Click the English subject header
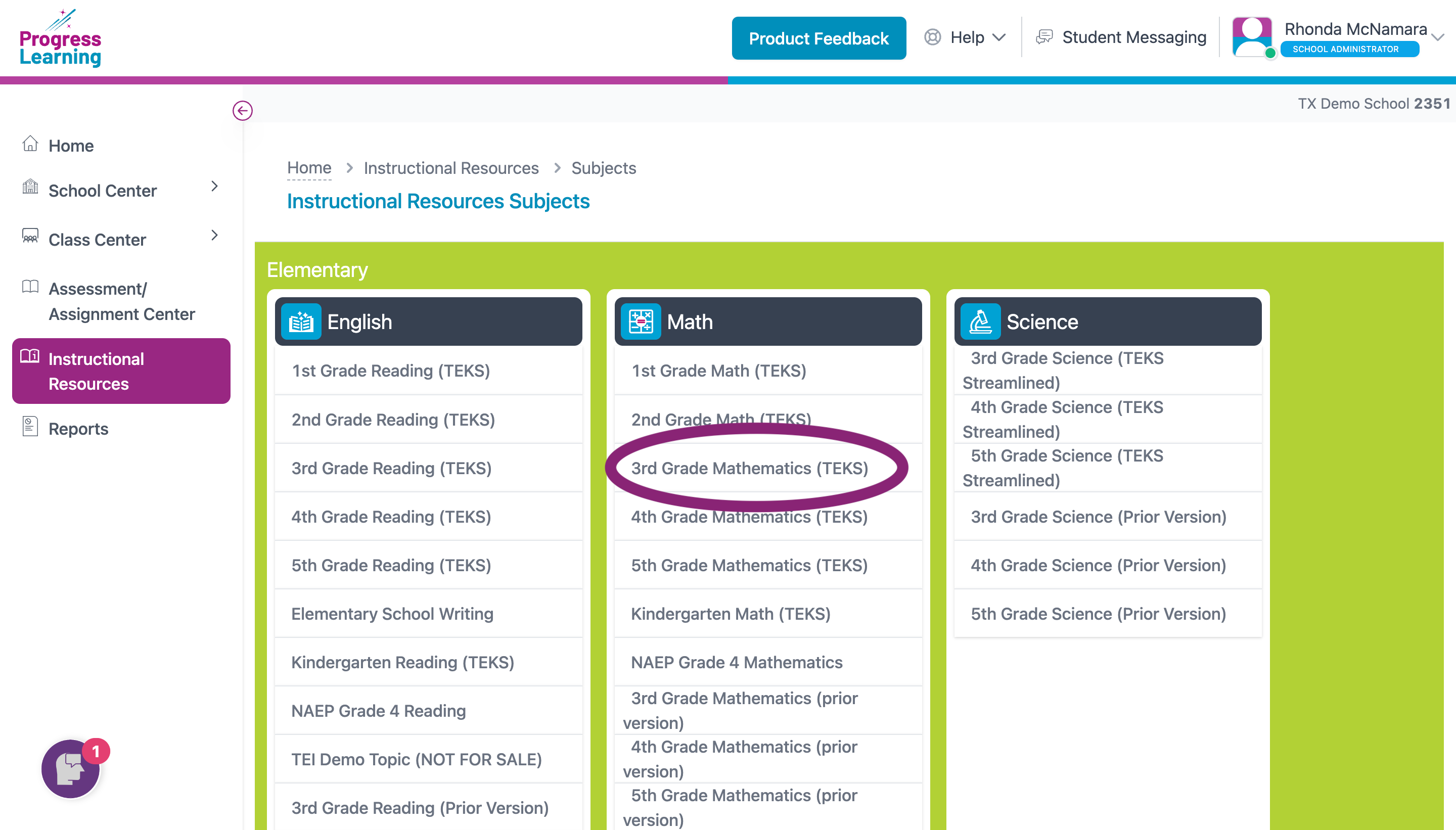 [428, 321]
